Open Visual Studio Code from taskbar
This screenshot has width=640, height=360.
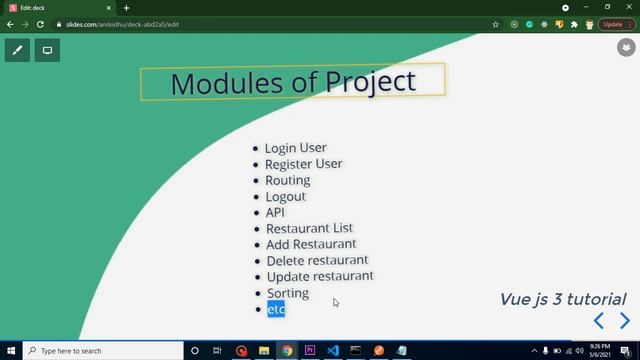(x=333, y=351)
